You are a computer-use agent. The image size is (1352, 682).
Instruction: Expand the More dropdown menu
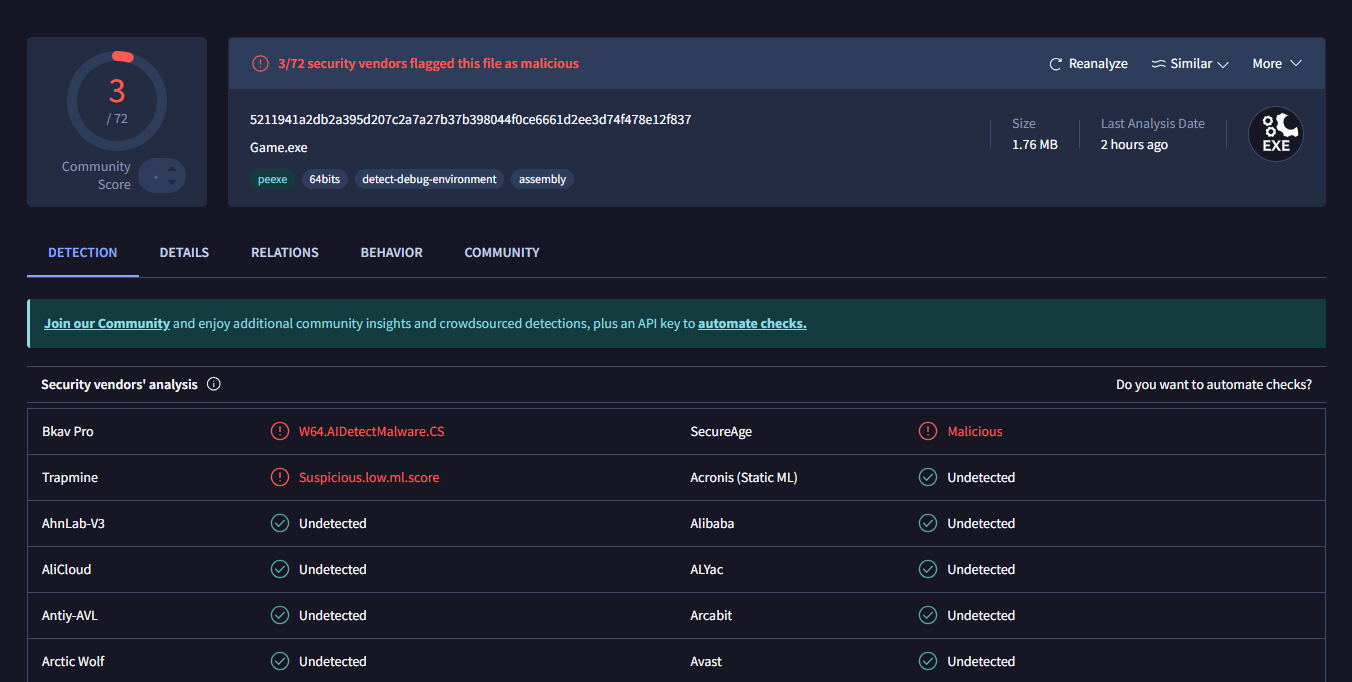pos(1277,64)
